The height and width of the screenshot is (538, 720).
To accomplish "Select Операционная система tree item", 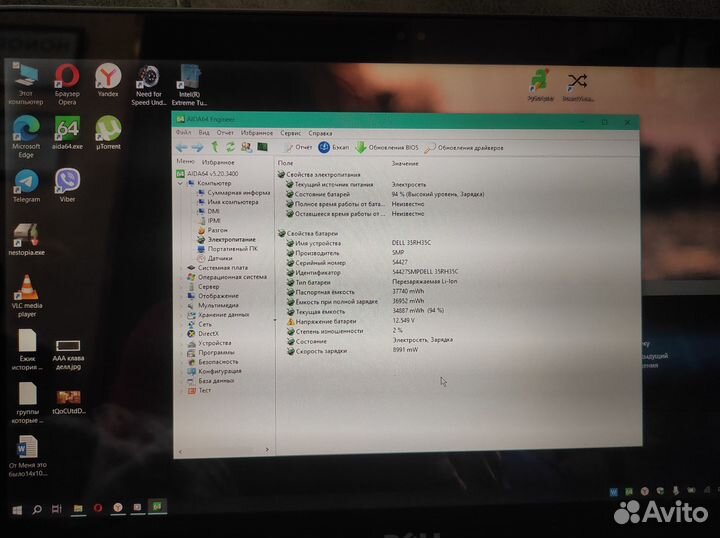I will (x=227, y=277).
